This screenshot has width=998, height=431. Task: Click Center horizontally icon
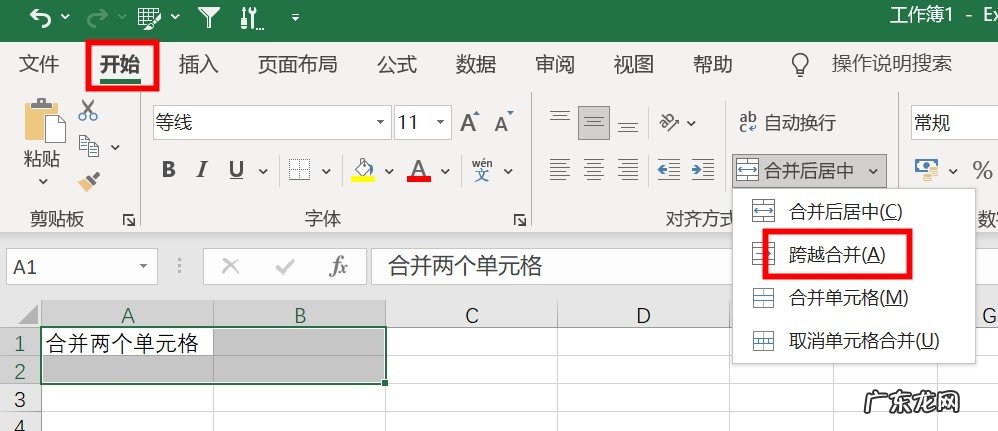click(594, 170)
